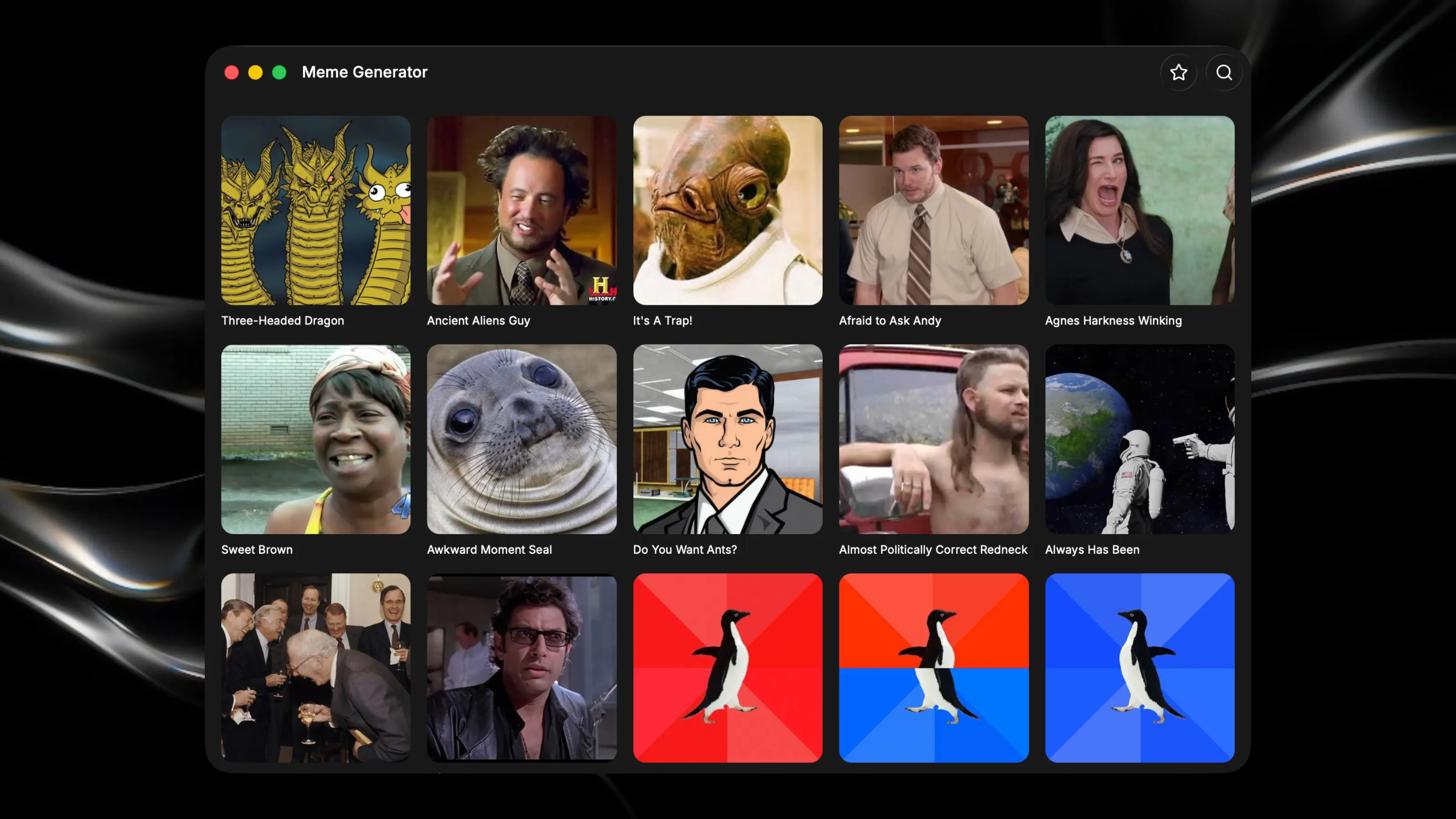Pick the all-blue background penguin thumbnail
1456x819 pixels.
[1140, 668]
